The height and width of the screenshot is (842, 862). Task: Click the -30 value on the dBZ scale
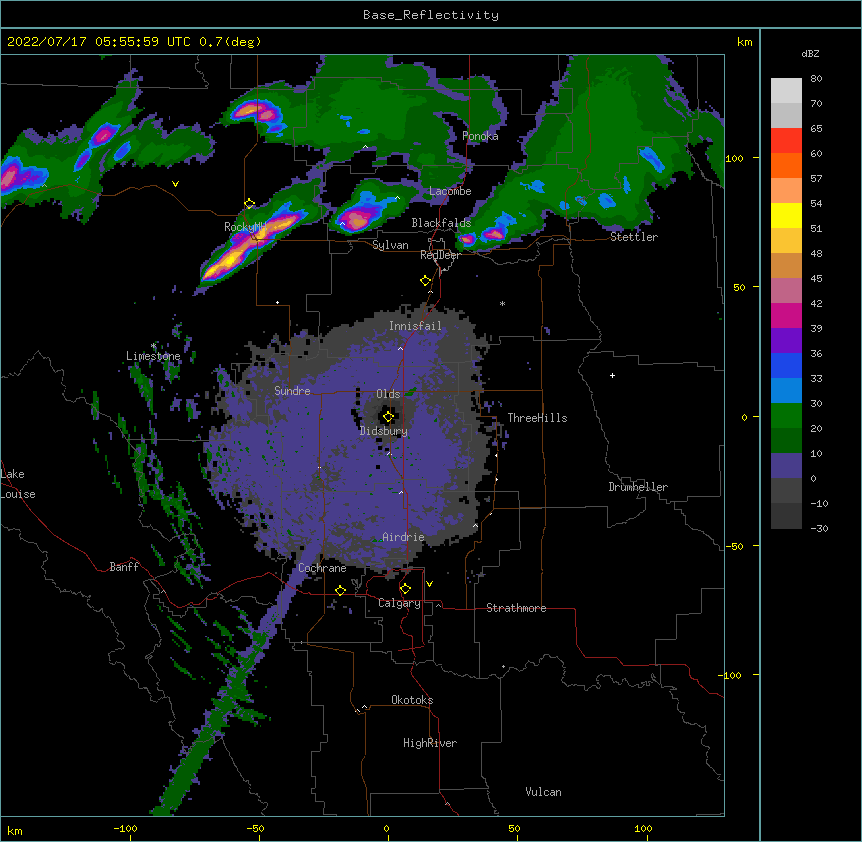click(819, 529)
